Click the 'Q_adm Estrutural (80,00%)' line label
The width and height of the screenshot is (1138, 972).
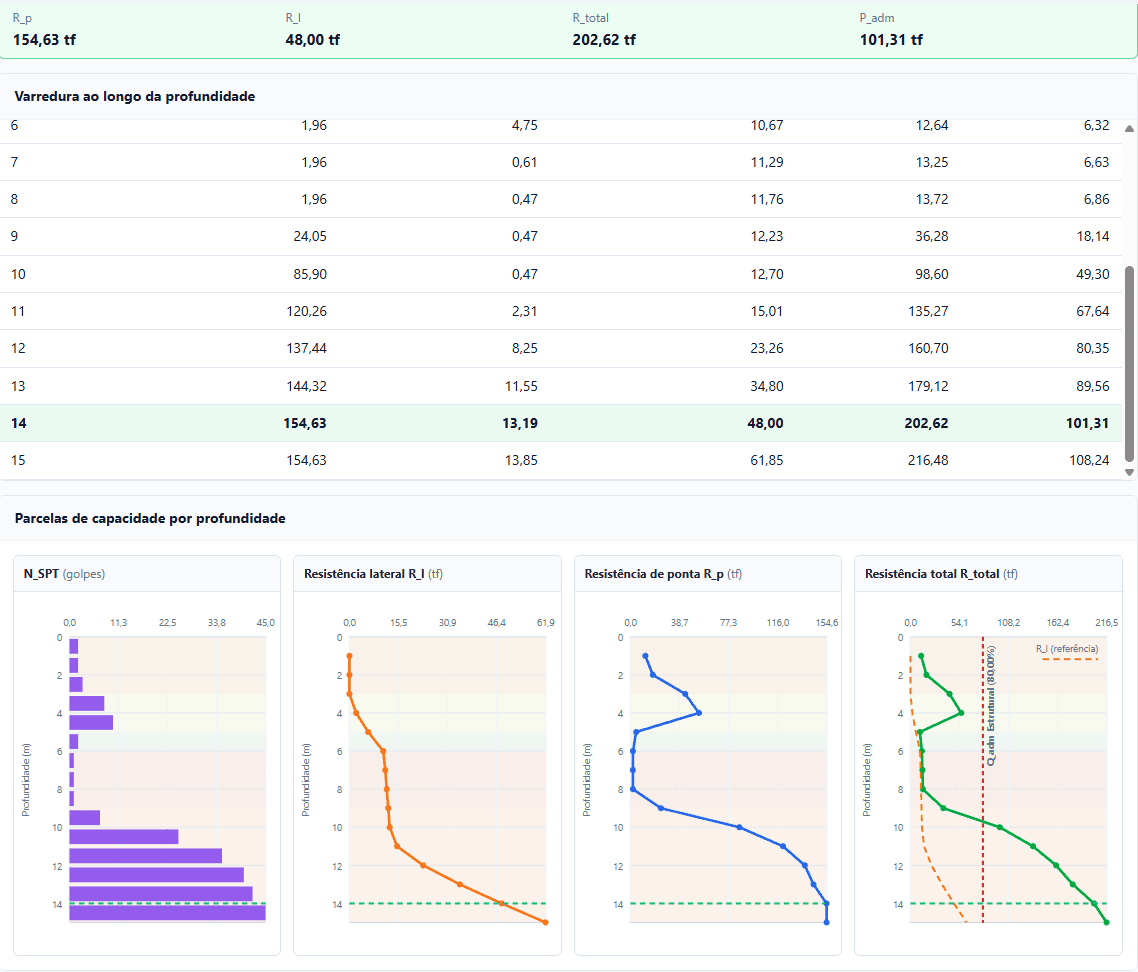click(x=991, y=706)
